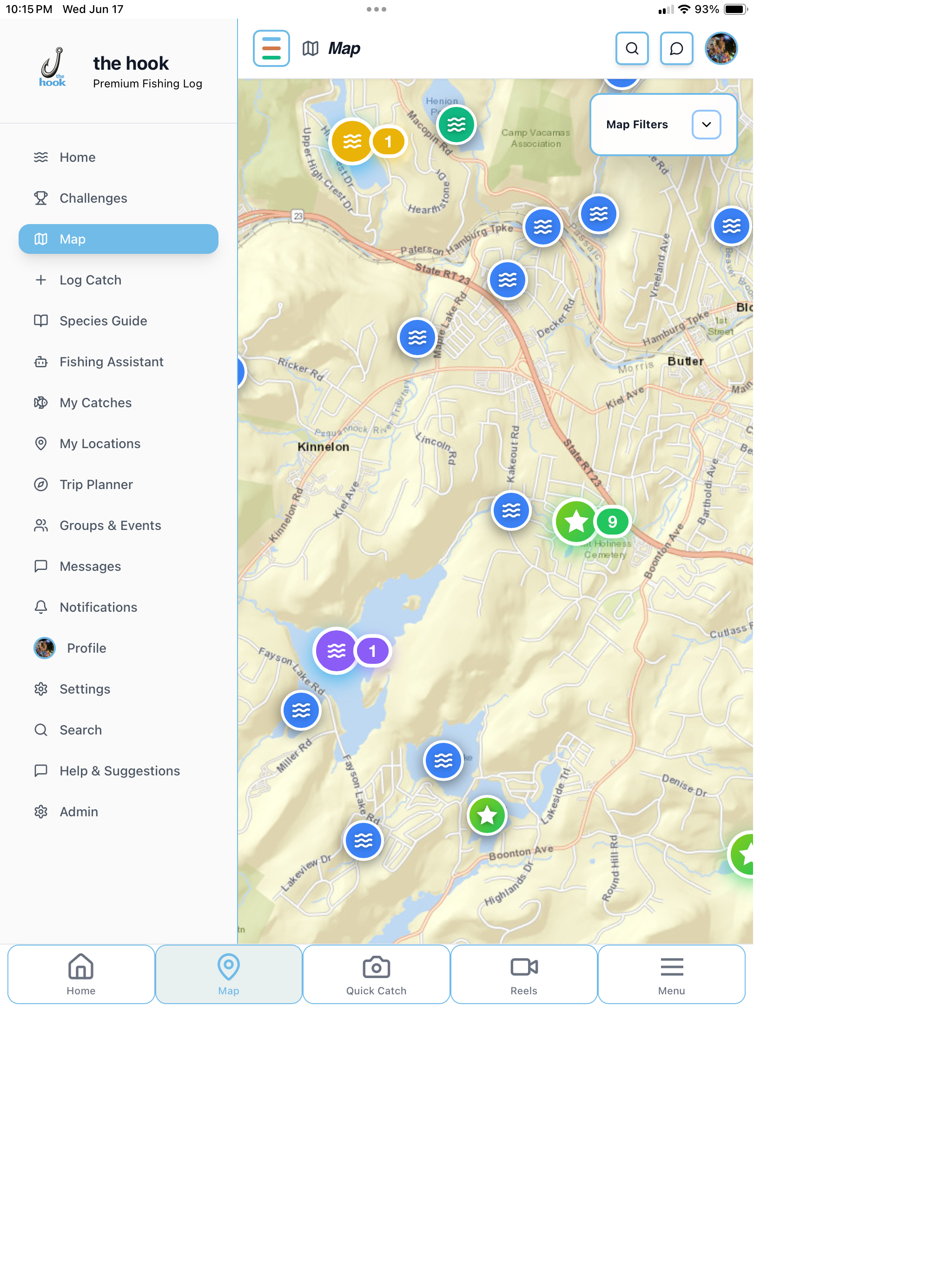Open the Fishing Assistant page

coord(118,362)
